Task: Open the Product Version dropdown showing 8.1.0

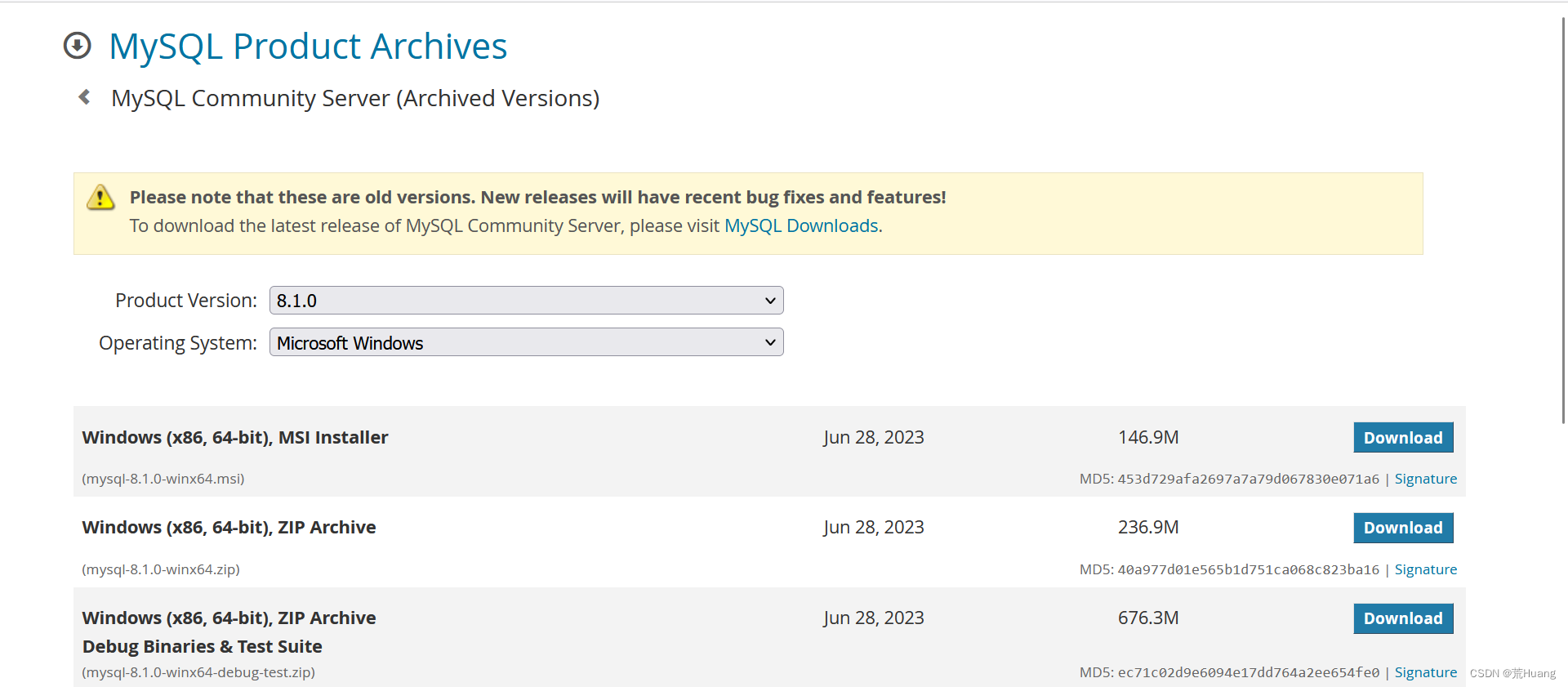Action: pos(526,301)
